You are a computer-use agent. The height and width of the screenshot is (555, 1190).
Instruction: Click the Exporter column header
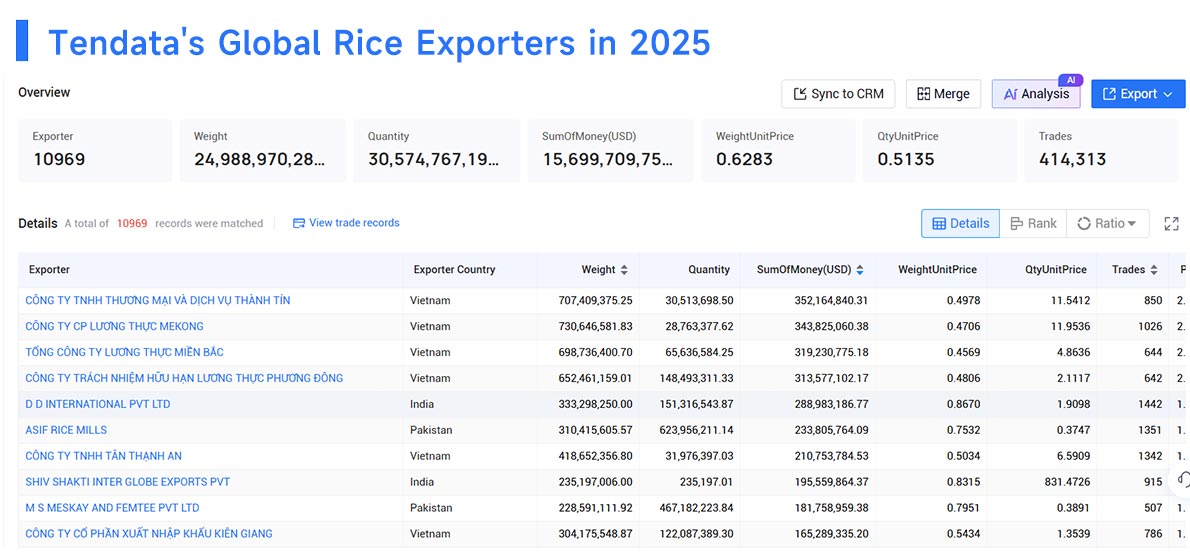point(49,270)
